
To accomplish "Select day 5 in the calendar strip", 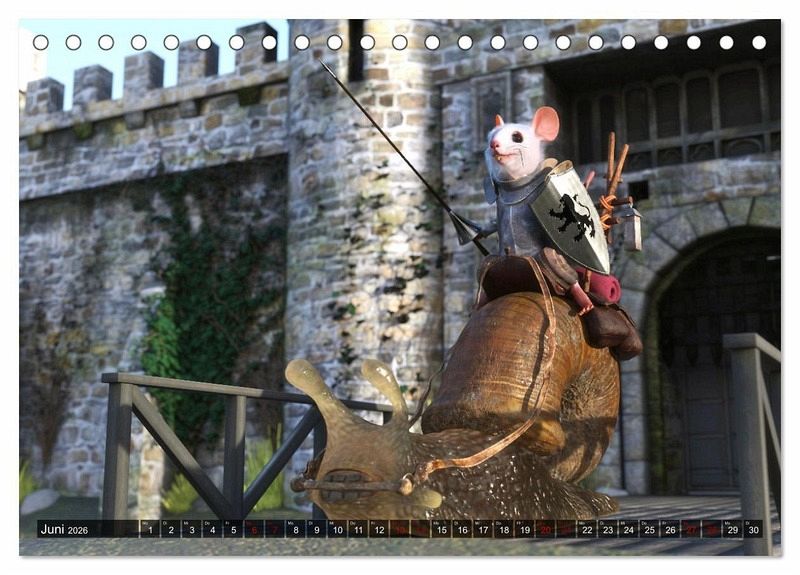I will [232, 529].
